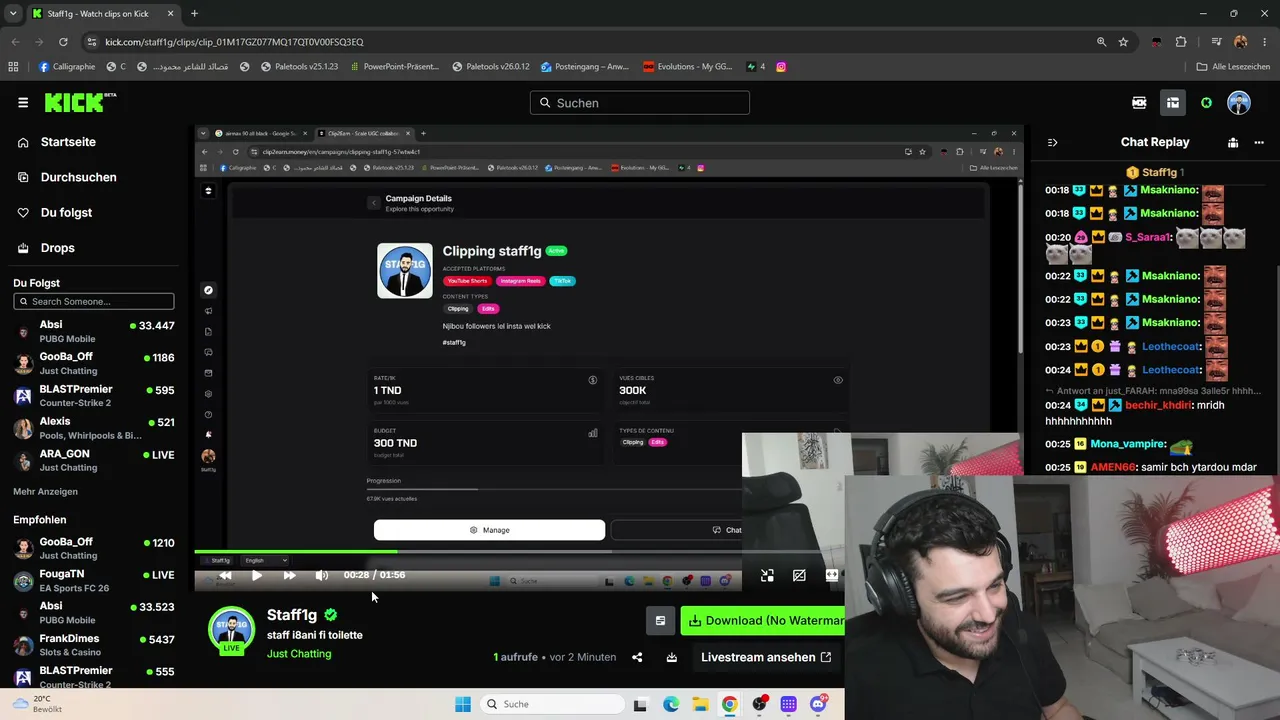Reload the page
This screenshot has height=720, width=1280.
coord(63,42)
